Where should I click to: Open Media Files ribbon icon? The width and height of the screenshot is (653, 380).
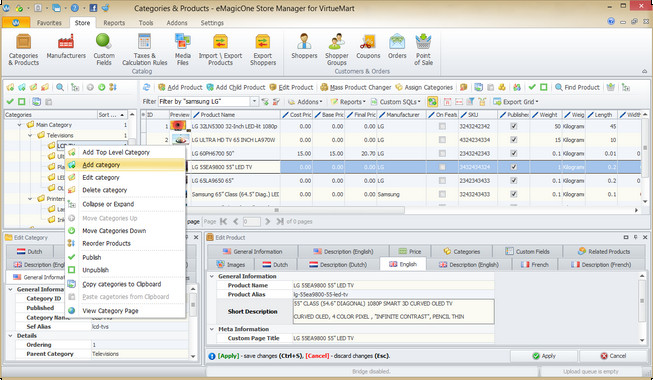pyautogui.click(x=182, y=49)
